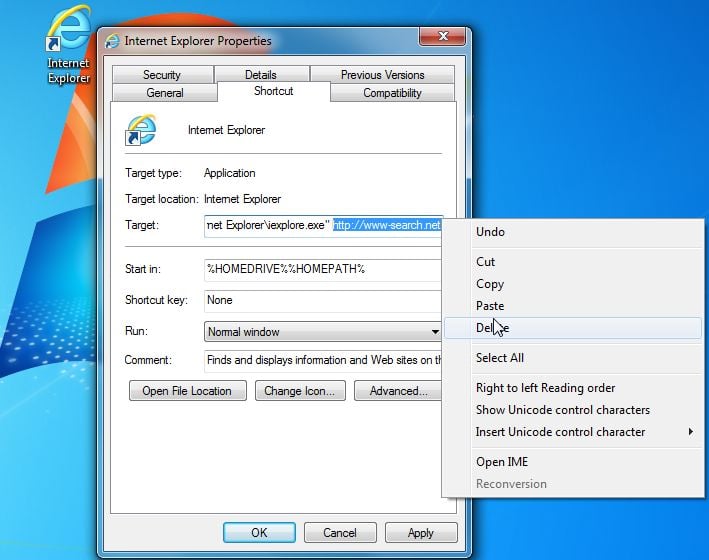This screenshot has width=709, height=560.
Task: Switch to the Details tab
Action: pyautogui.click(x=261, y=75)
